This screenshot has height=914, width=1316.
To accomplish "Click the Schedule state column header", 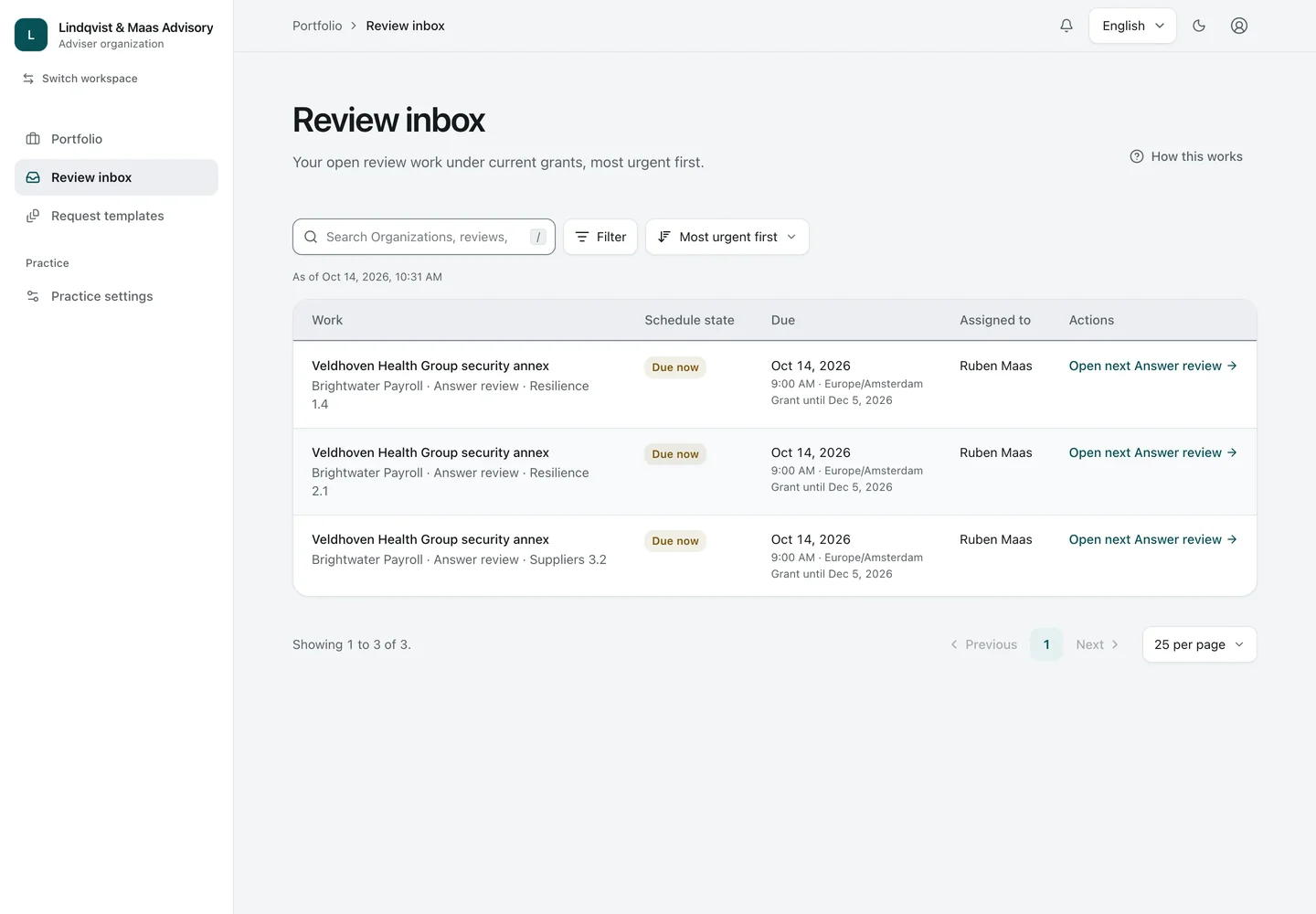I will 689,320.
